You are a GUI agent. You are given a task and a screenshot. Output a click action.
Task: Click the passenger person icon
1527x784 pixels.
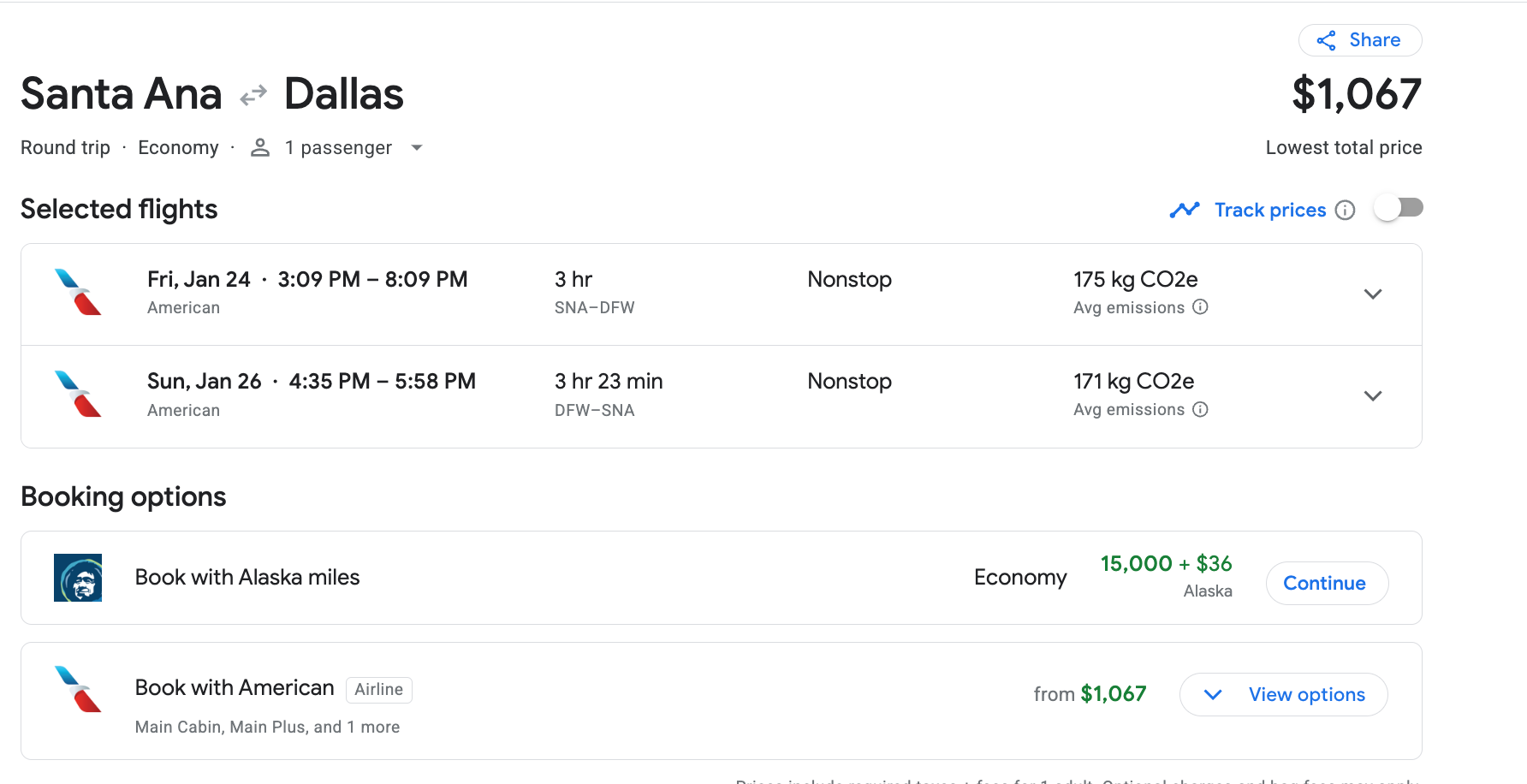coord(260,148)
